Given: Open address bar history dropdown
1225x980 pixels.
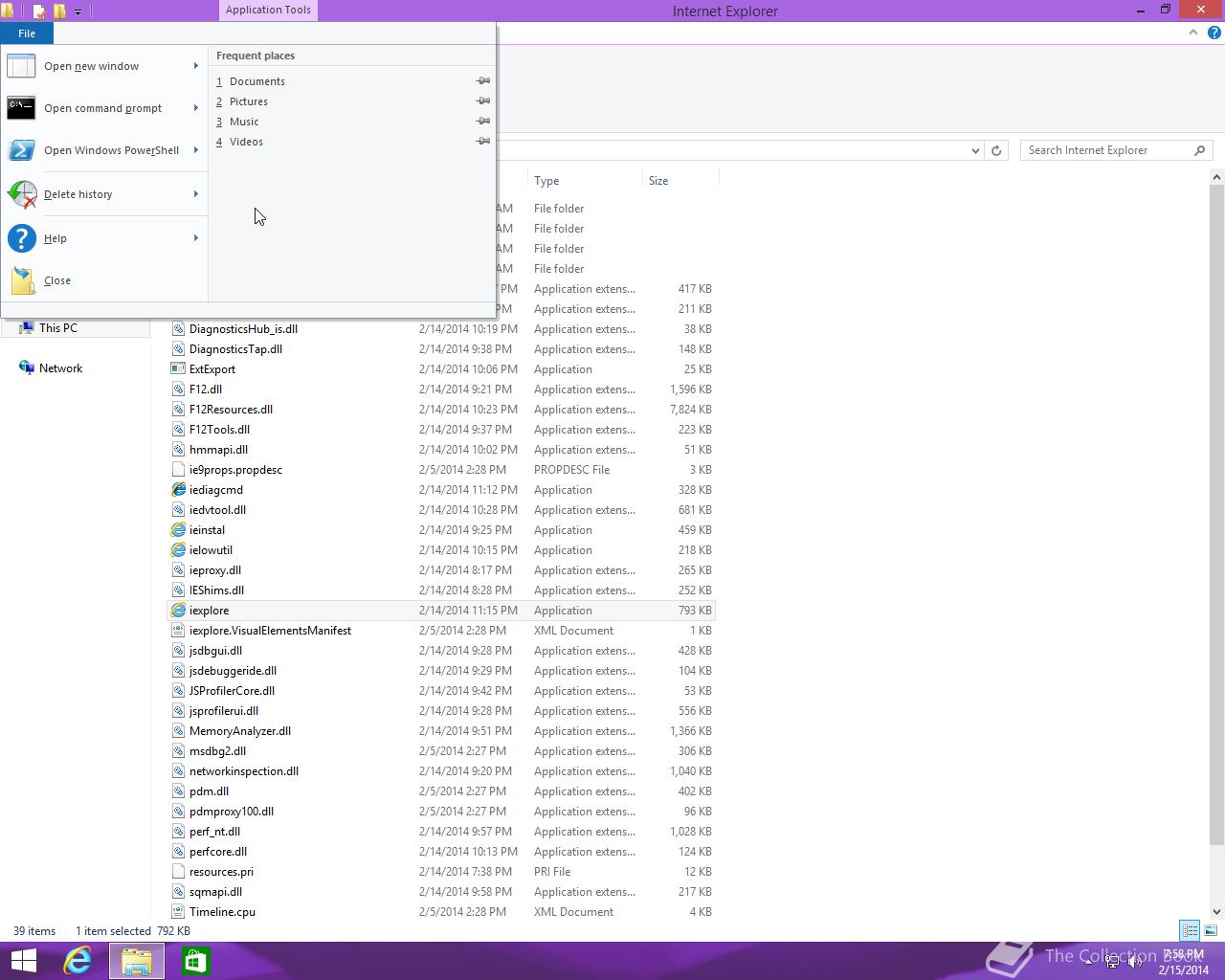Looking at the screenshot, I should [975, 150].
